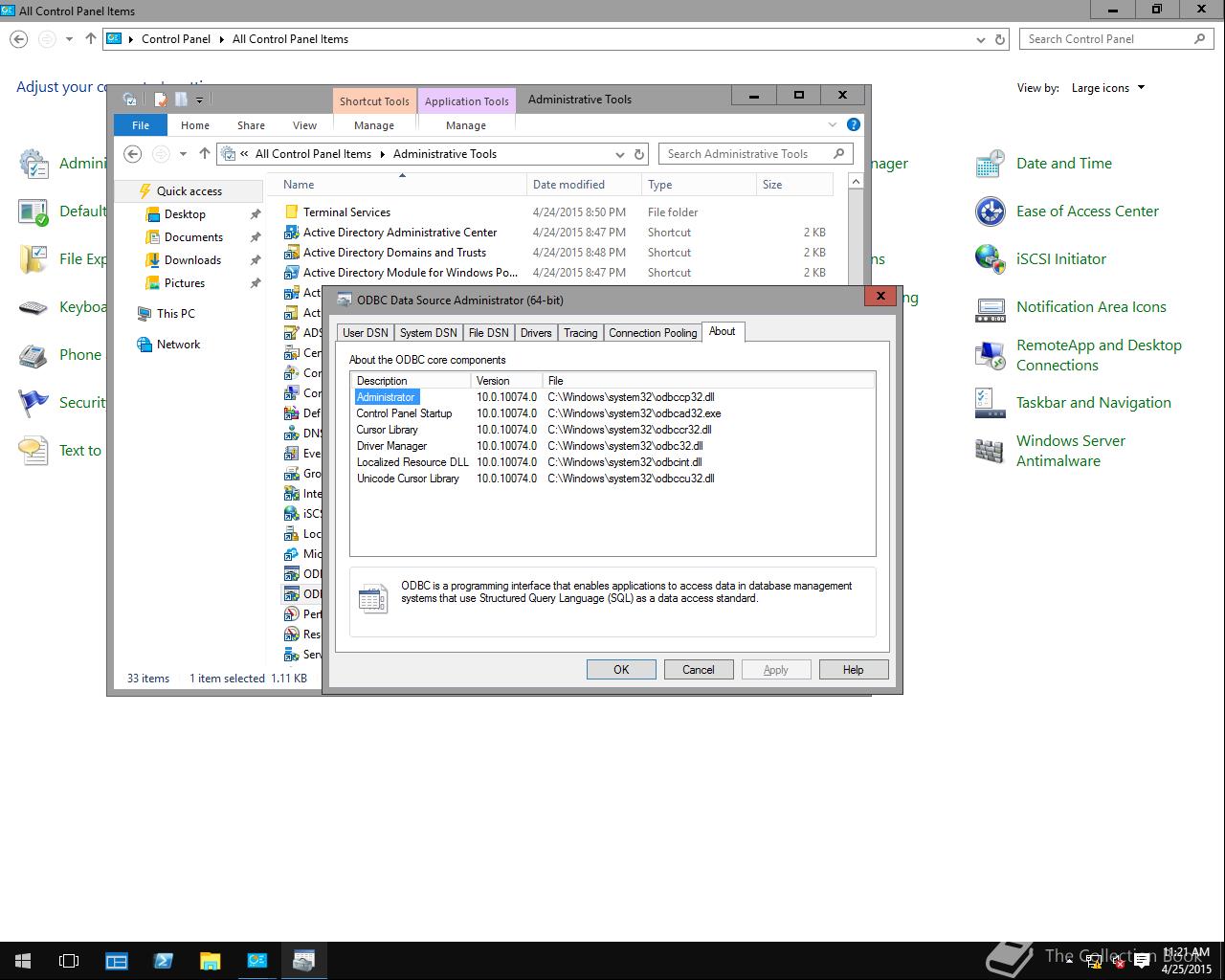The width and height of the screenshot is (1225, 980).
Task: Open recent pages dropdown in Control Panel
Action: click(x=69, y=39)
